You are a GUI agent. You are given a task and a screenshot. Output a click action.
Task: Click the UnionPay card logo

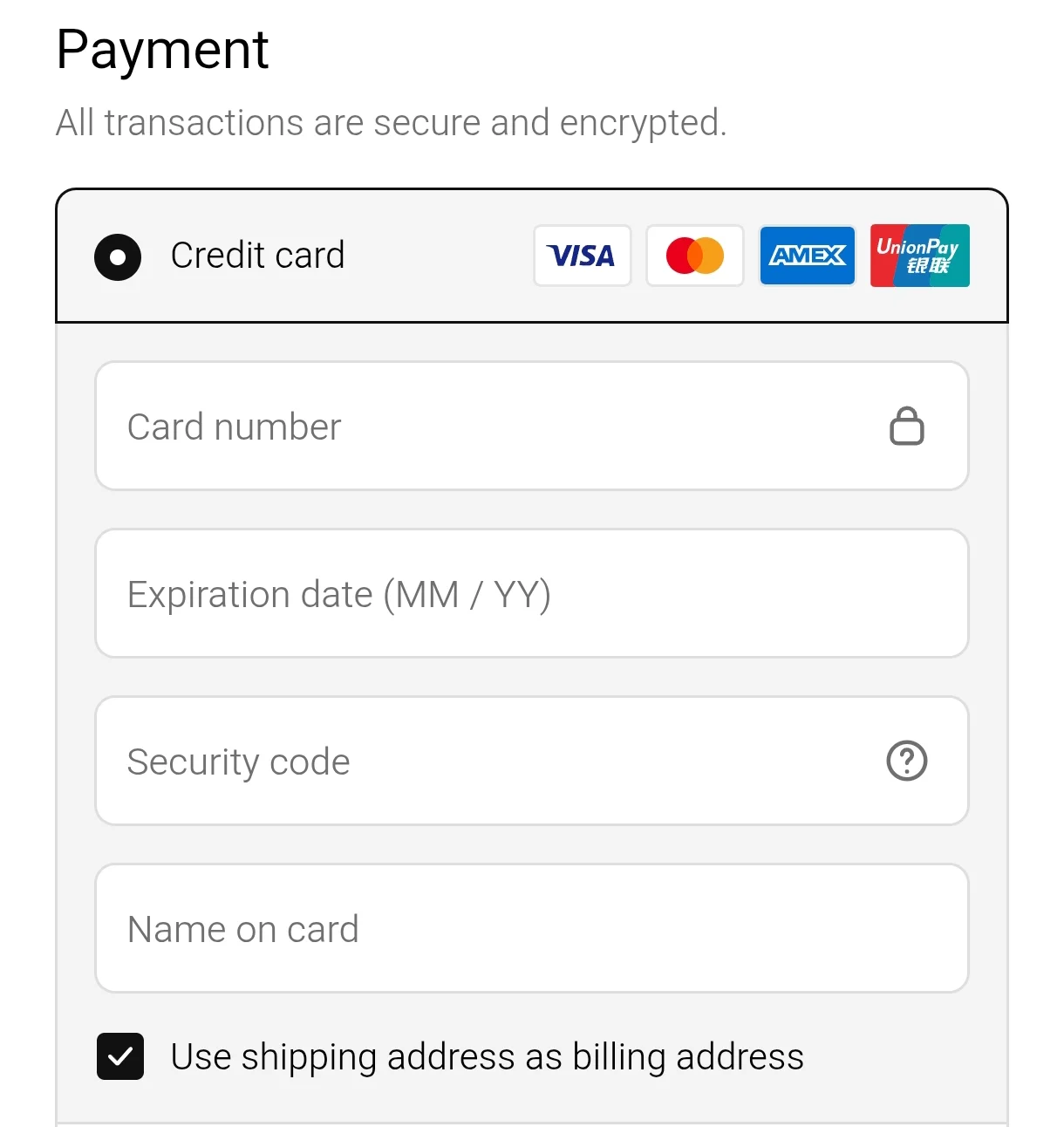919,256
